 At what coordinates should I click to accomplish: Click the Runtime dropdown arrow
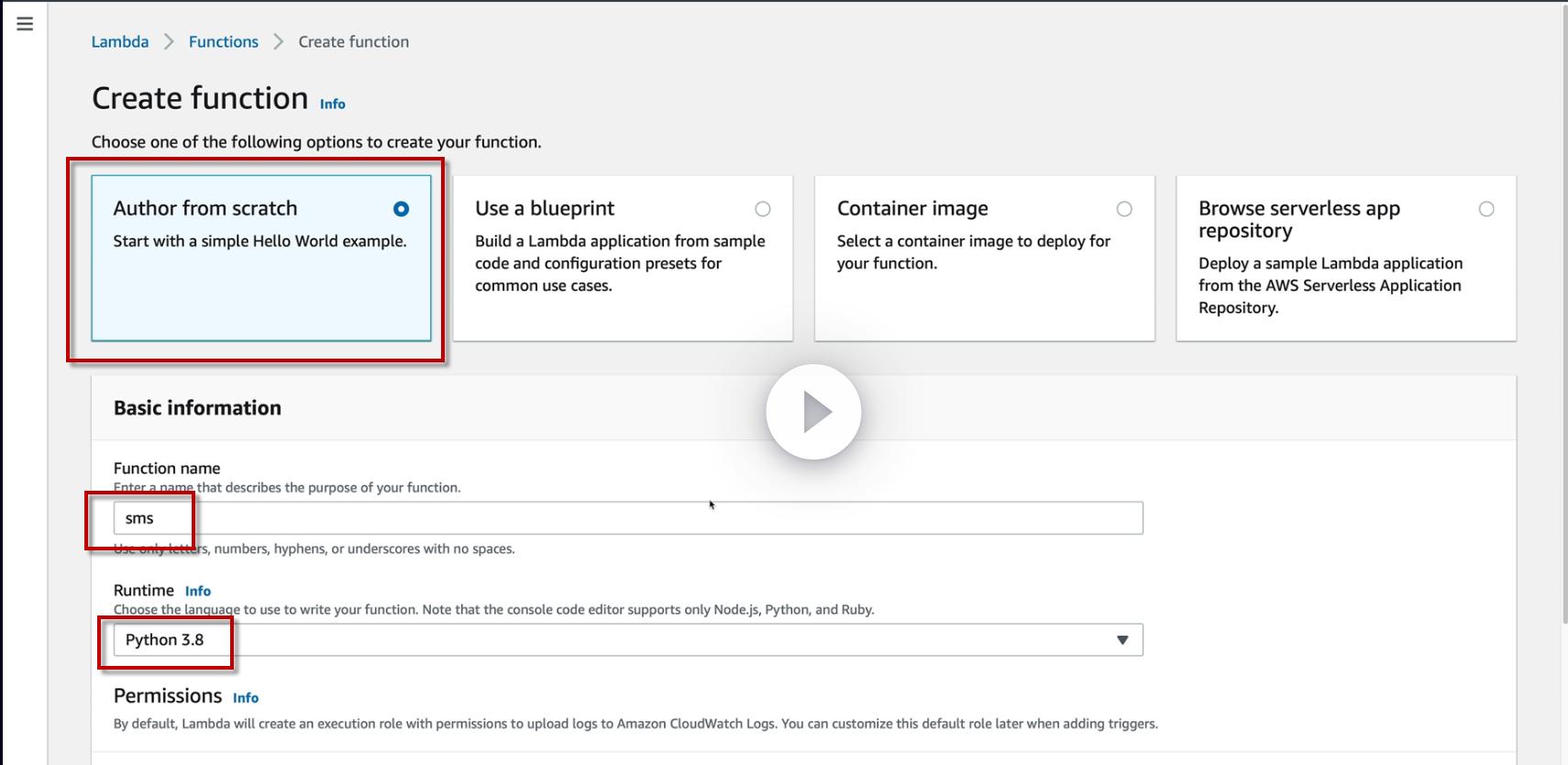(x=1122, y=639)
